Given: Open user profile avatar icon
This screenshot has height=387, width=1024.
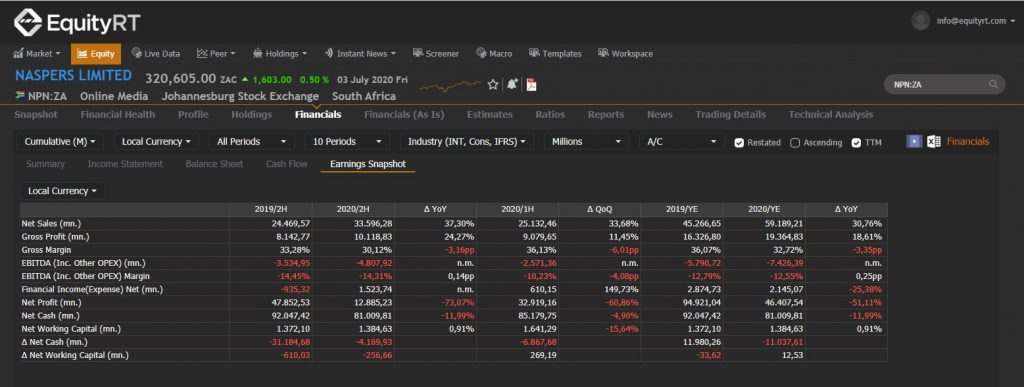Looking at the screenshot, I should pos(920,20).
